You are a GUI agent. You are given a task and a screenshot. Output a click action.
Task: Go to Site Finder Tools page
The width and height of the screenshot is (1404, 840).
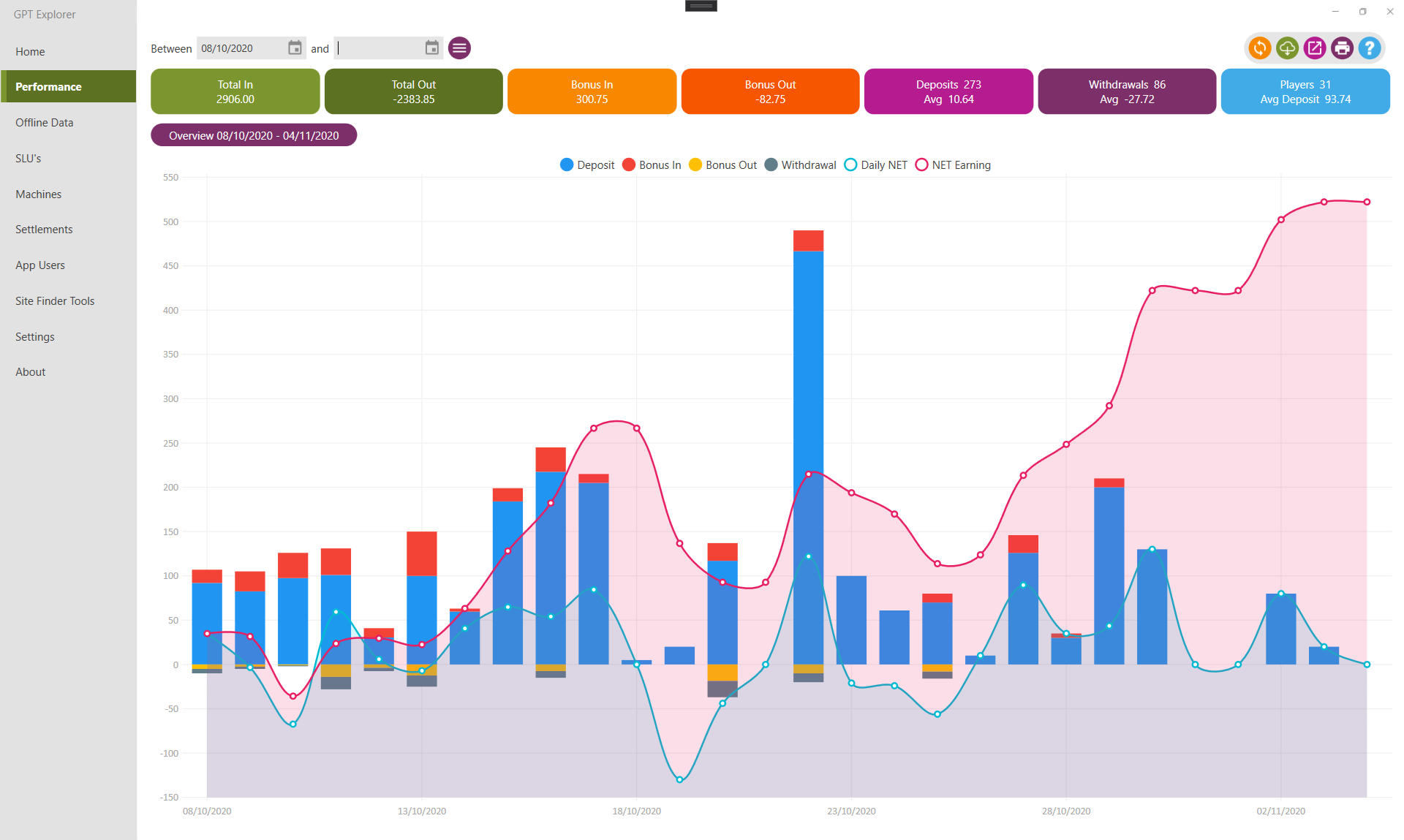tap(55, 301)
